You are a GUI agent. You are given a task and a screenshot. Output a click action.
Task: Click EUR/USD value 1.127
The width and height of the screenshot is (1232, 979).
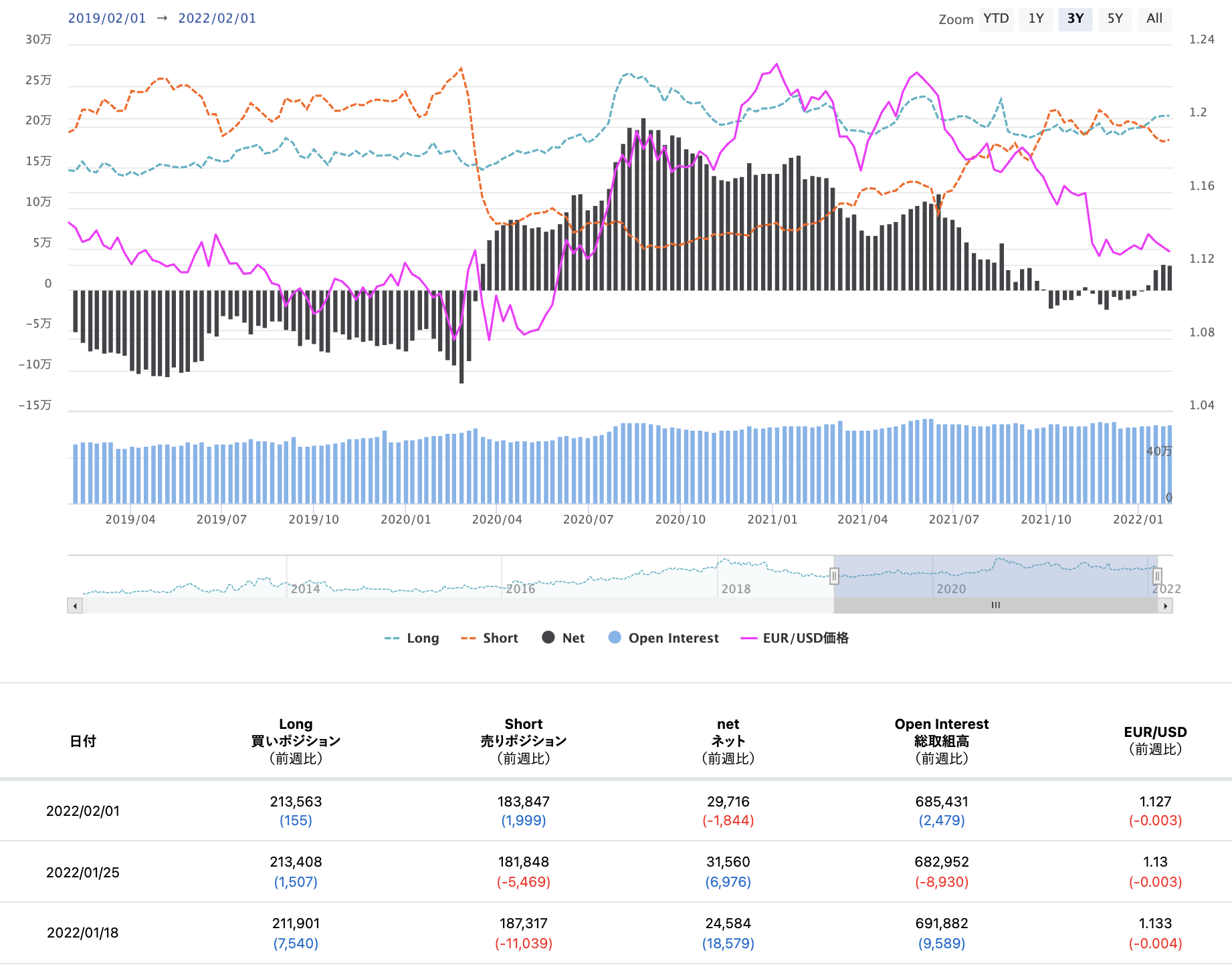(x=1155, y=801)
